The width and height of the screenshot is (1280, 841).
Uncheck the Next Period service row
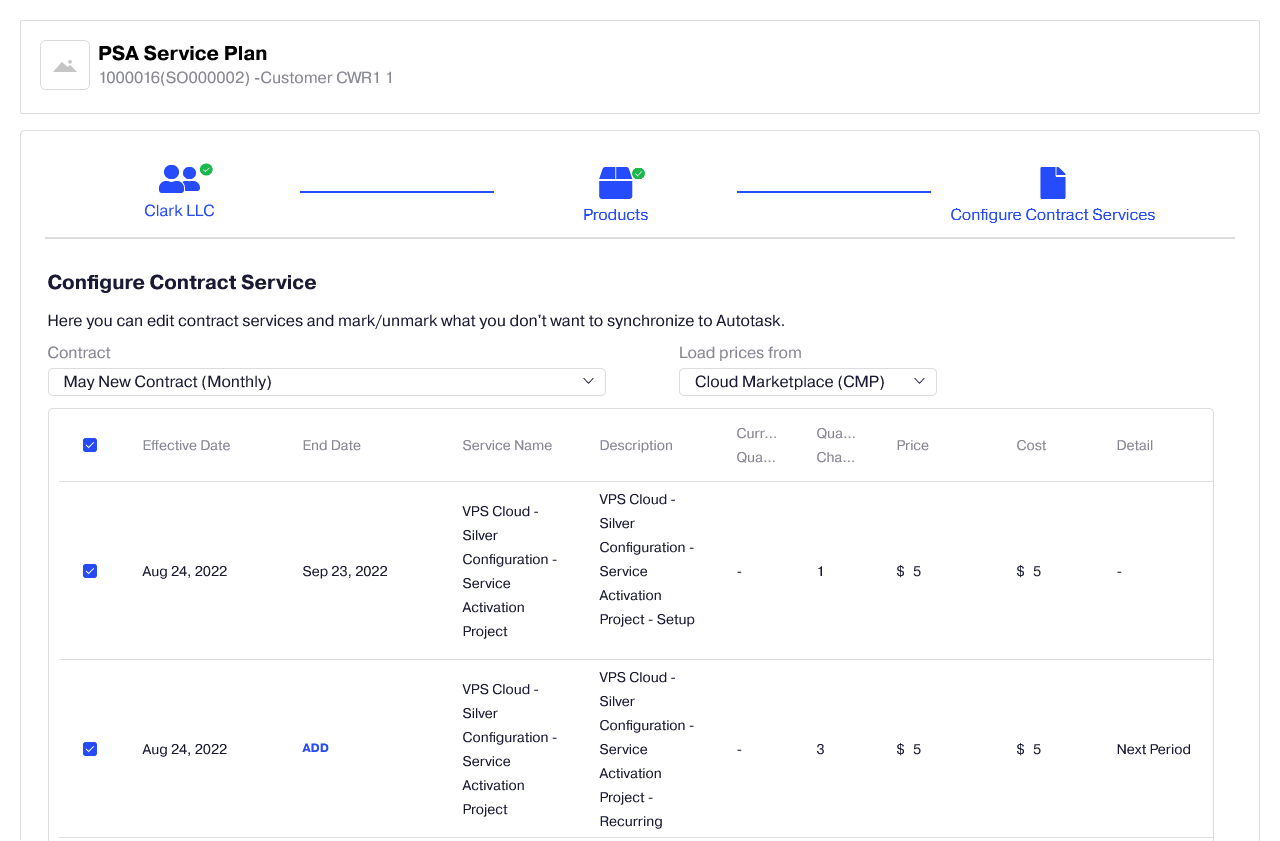point(90,748)
